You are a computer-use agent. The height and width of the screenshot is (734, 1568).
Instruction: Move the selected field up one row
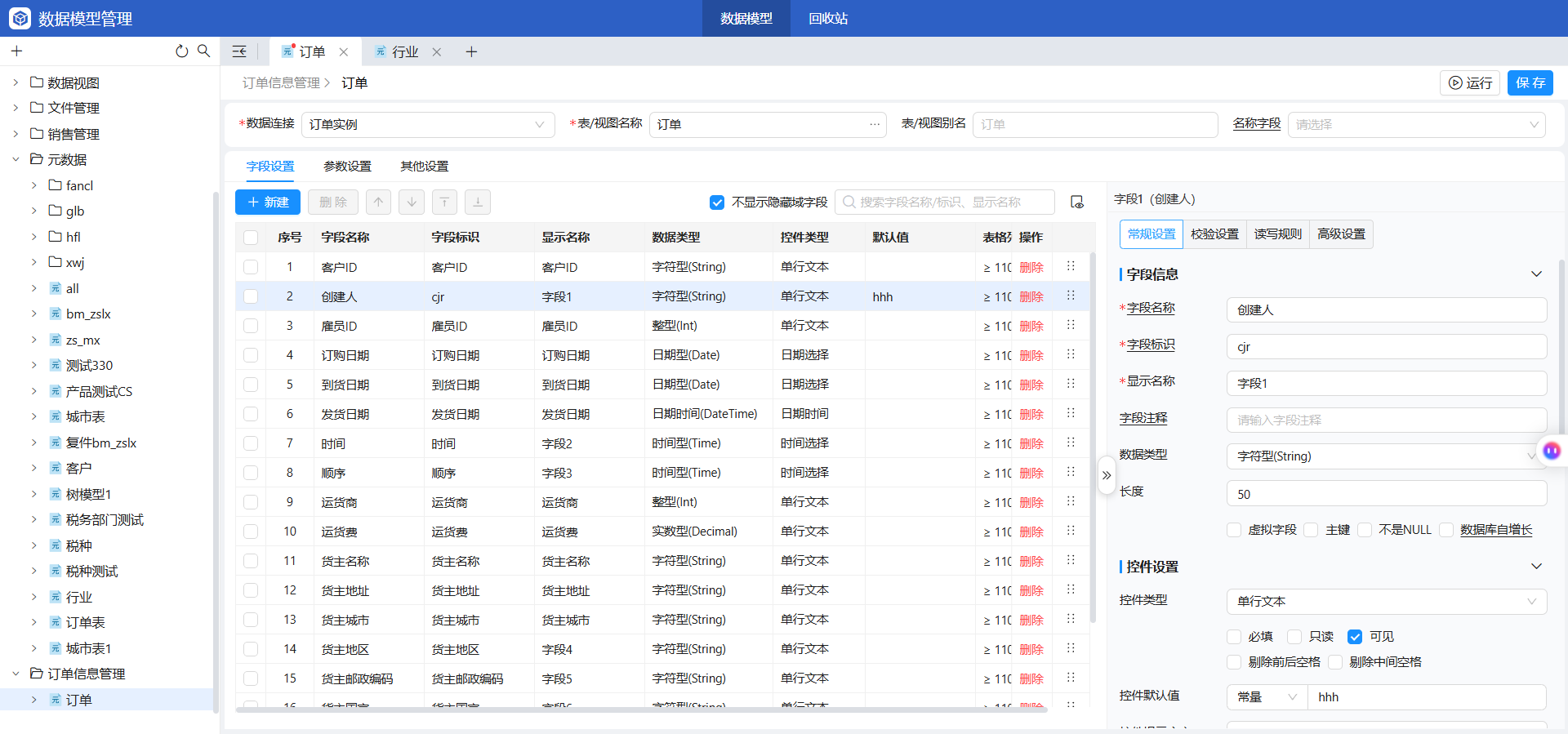pos(378,202)
